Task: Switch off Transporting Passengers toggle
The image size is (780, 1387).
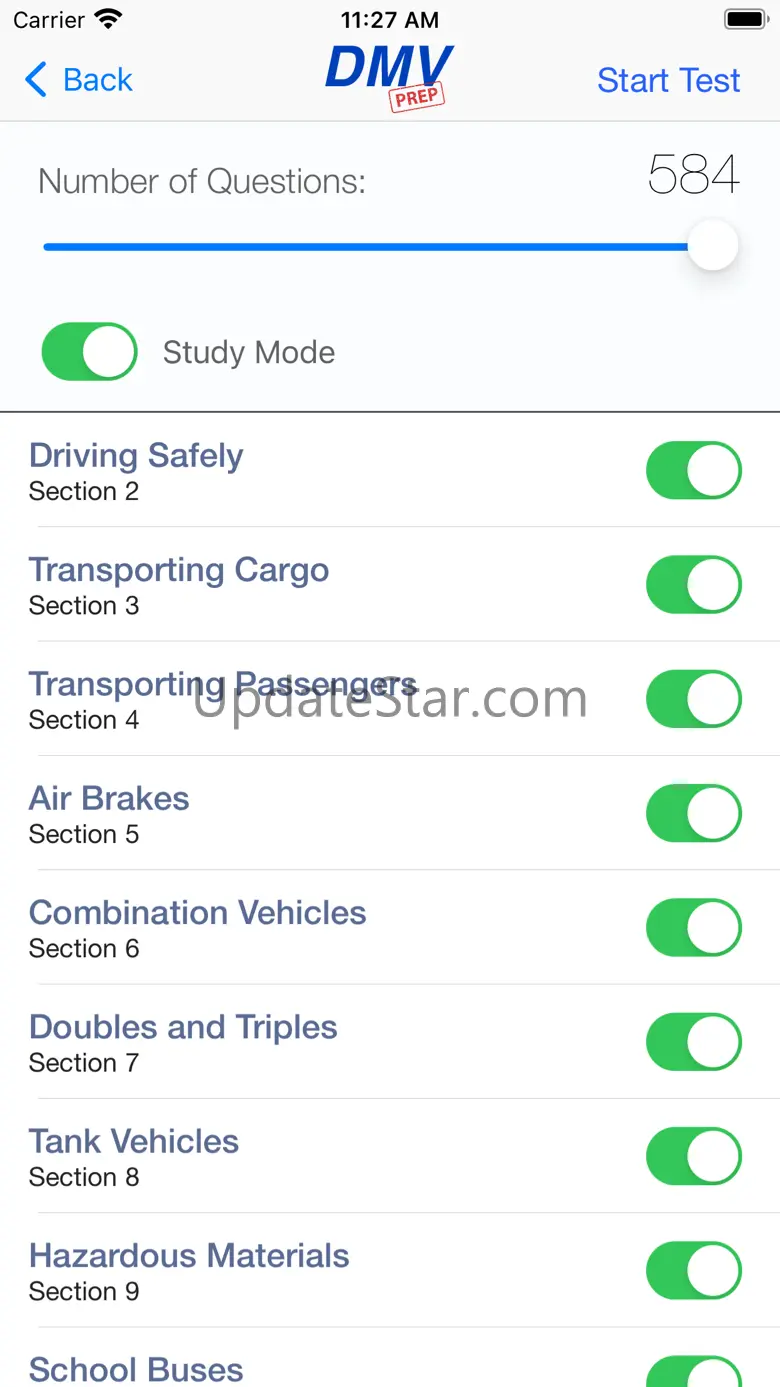Action: coord(693,699)
